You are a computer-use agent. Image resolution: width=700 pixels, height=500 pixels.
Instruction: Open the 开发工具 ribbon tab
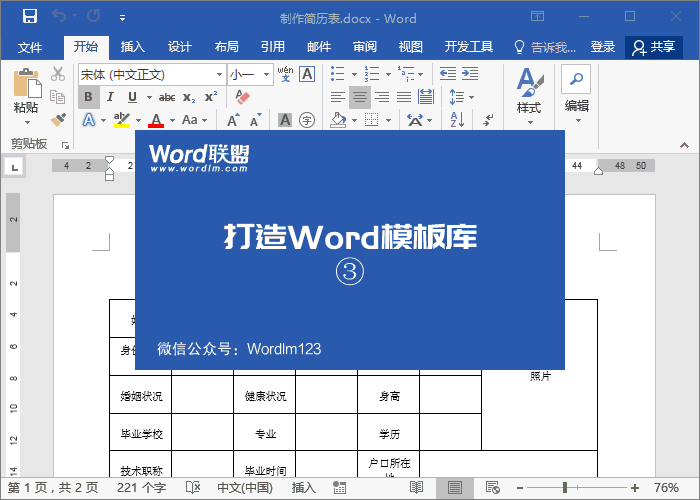tap(468, 47)
